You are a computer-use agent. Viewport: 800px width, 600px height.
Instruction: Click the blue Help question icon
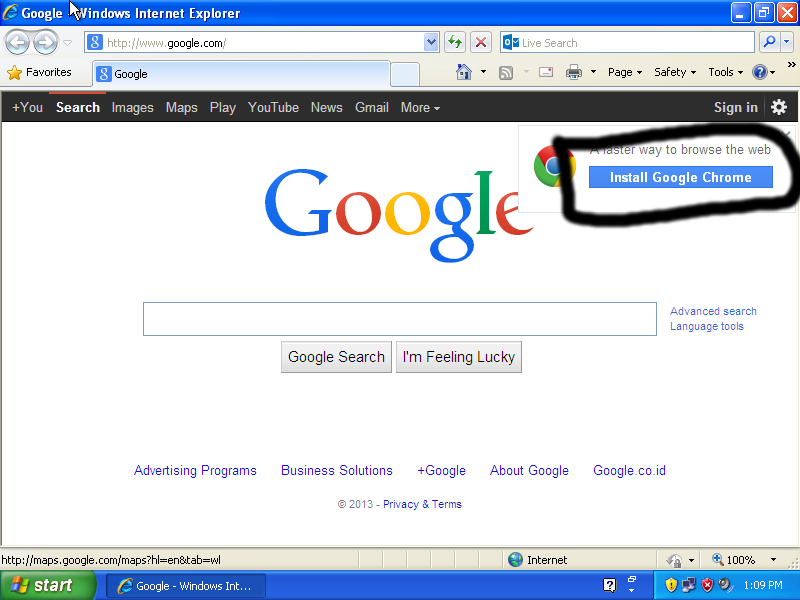point(760,72)
